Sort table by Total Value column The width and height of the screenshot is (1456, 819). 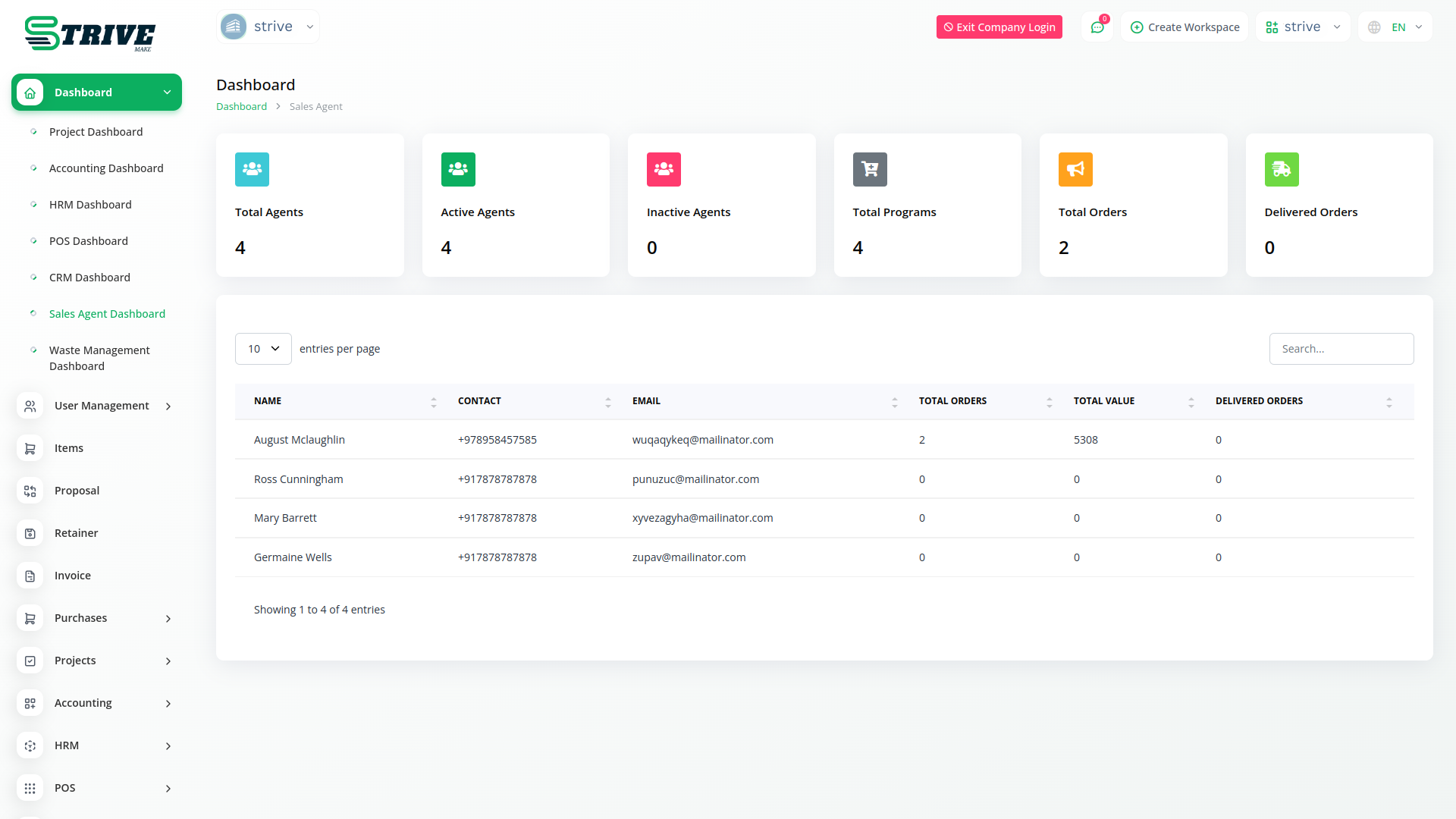coord(1191,402)
